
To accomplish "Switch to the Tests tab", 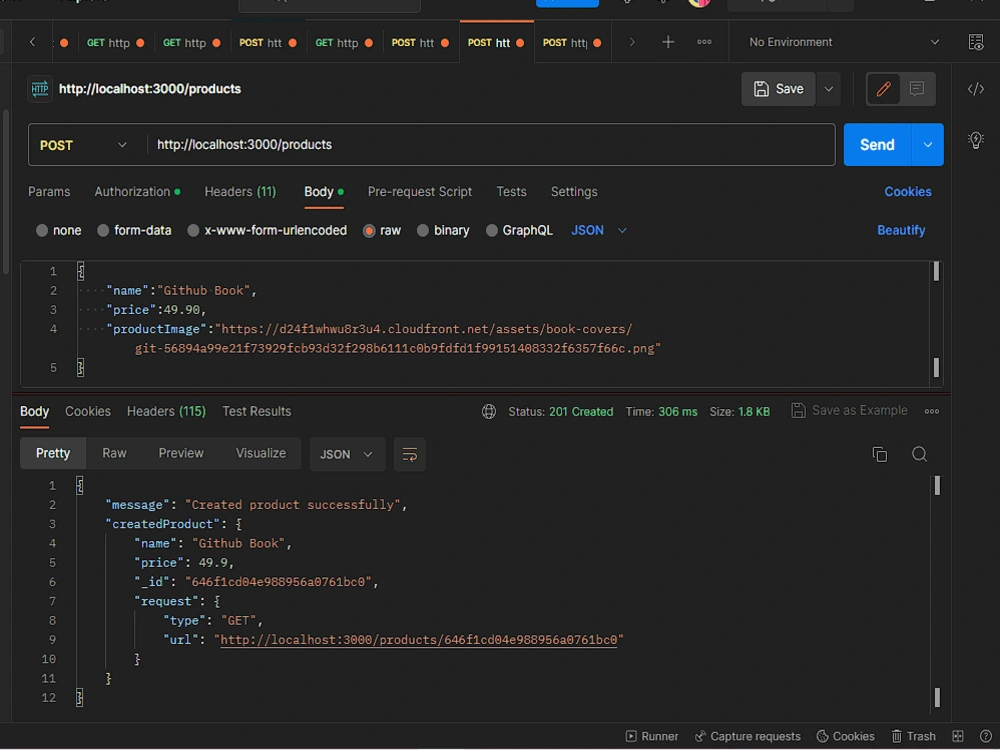I will click(x=511, y=192).
